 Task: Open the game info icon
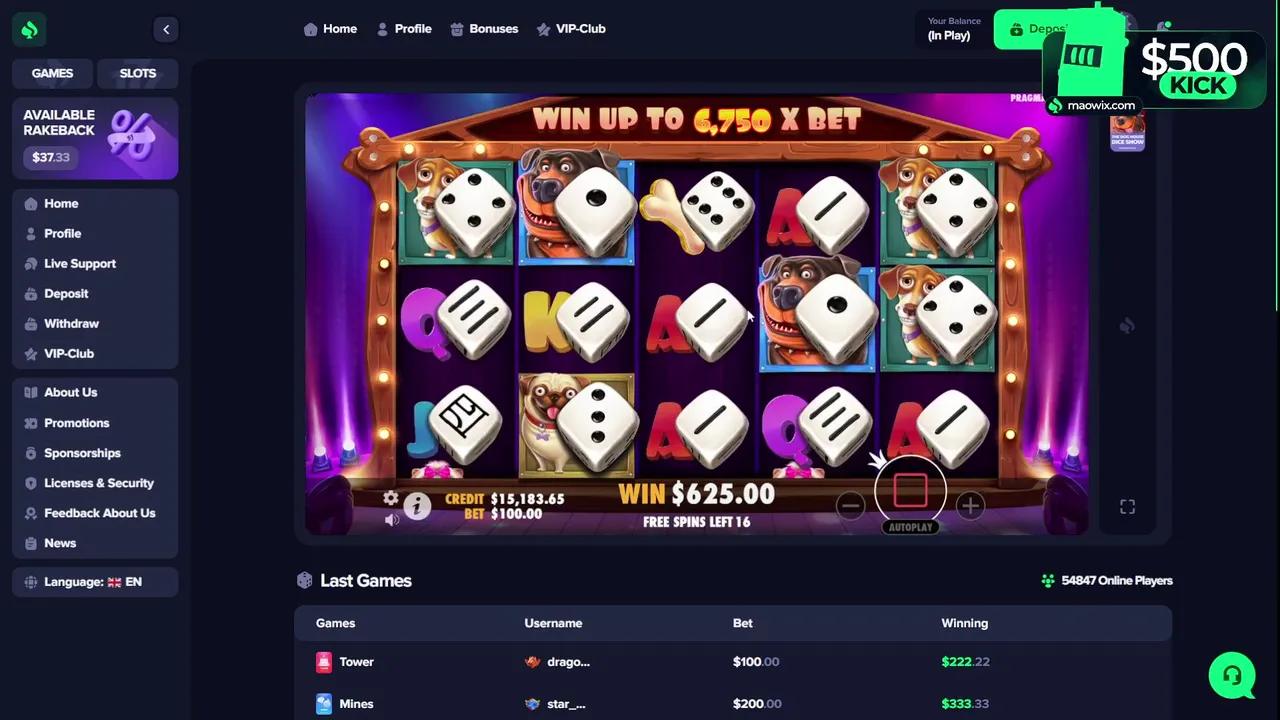coord(417,506)
